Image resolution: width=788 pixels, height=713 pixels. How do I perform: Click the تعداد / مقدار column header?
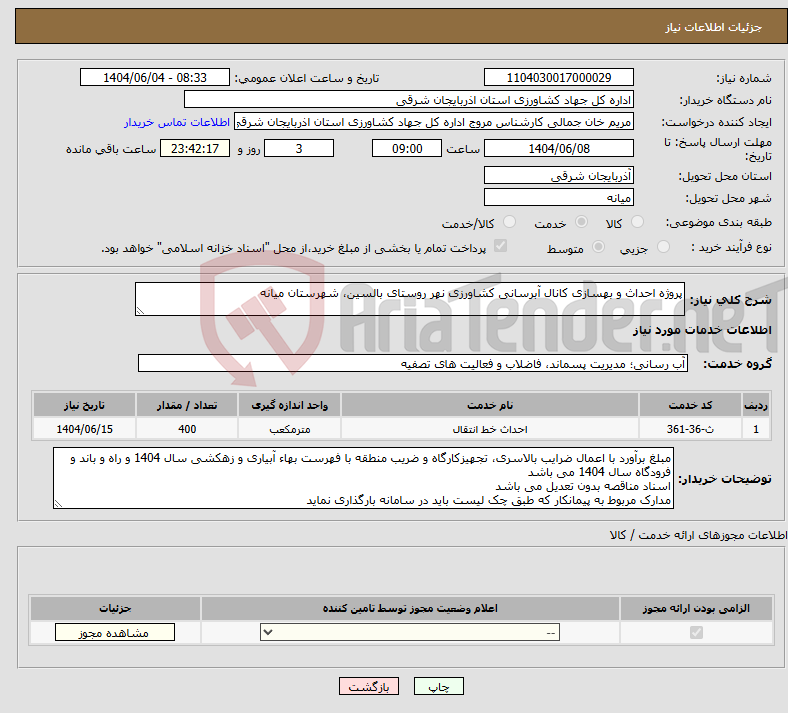pyautogui.click(x=187, y=405)
